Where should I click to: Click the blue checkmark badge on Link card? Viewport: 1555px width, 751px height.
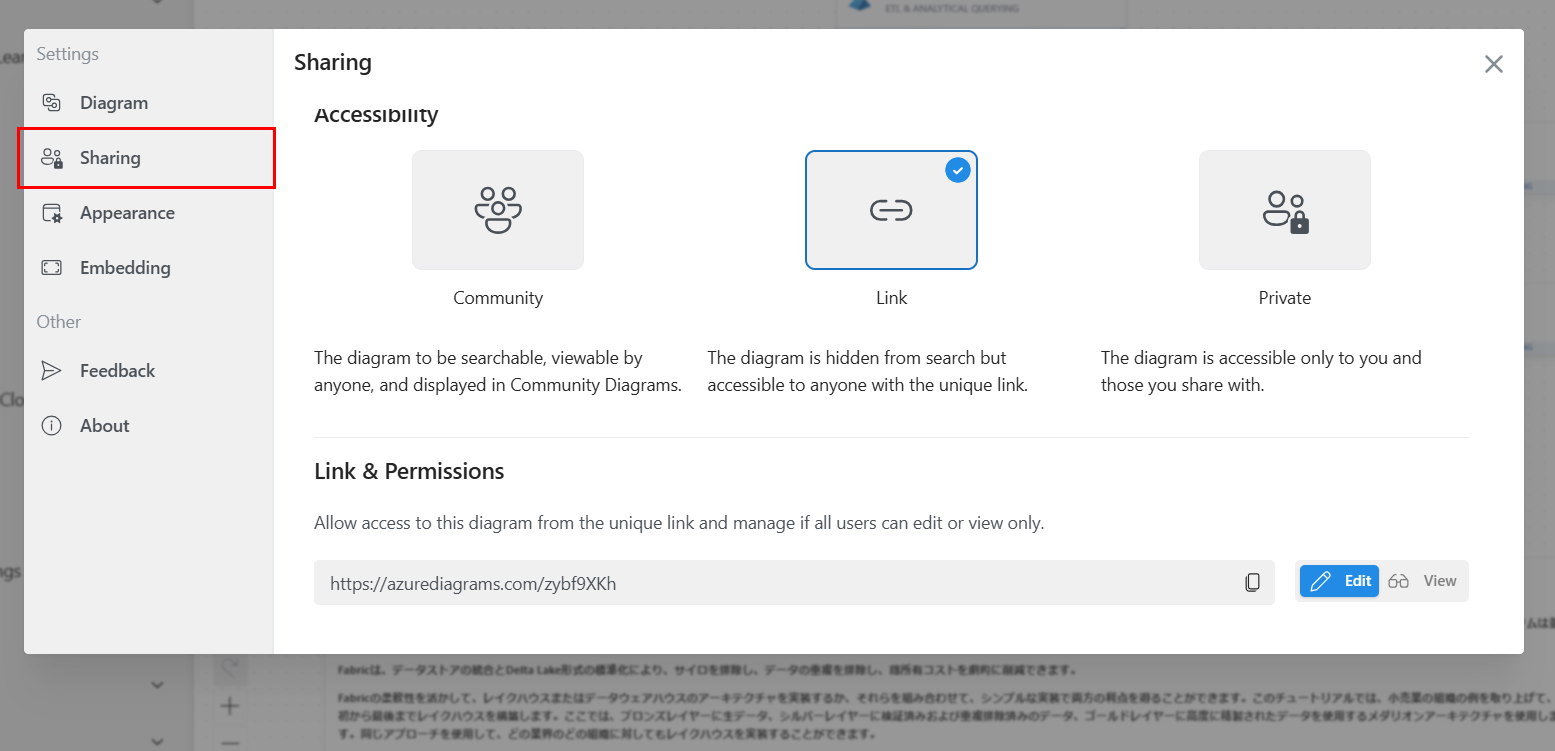[x=958, y=170]
